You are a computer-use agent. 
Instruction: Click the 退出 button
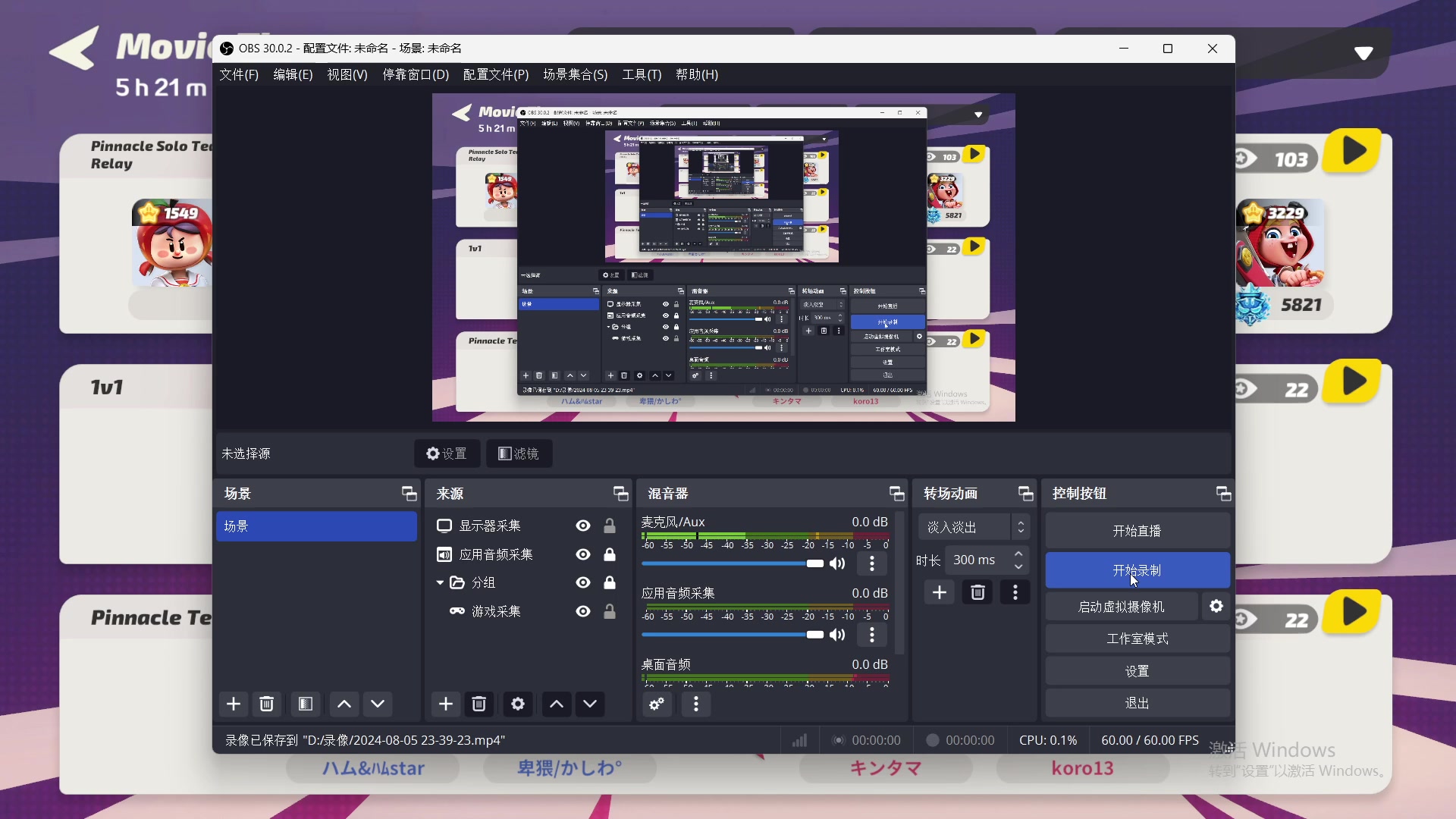point(1137,703)
